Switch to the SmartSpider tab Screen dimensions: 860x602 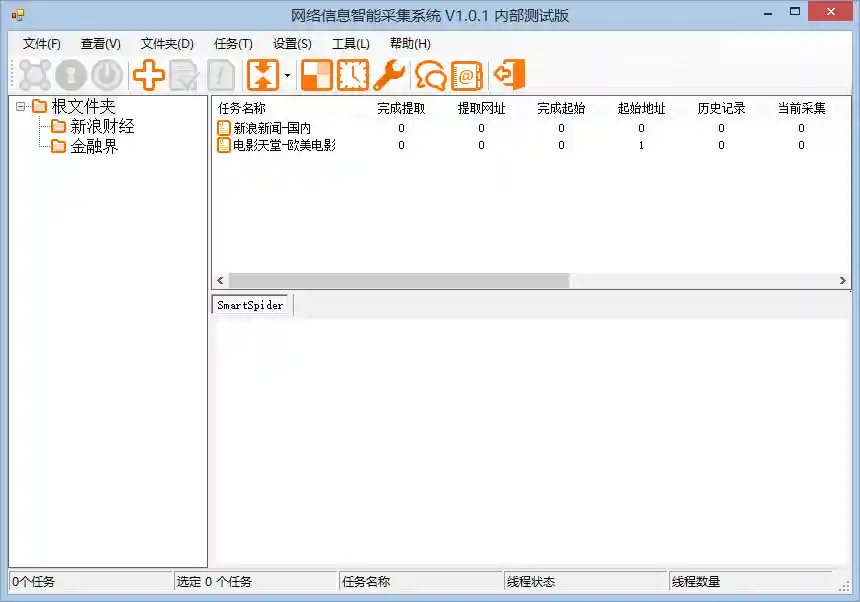[x=249, y=304]
